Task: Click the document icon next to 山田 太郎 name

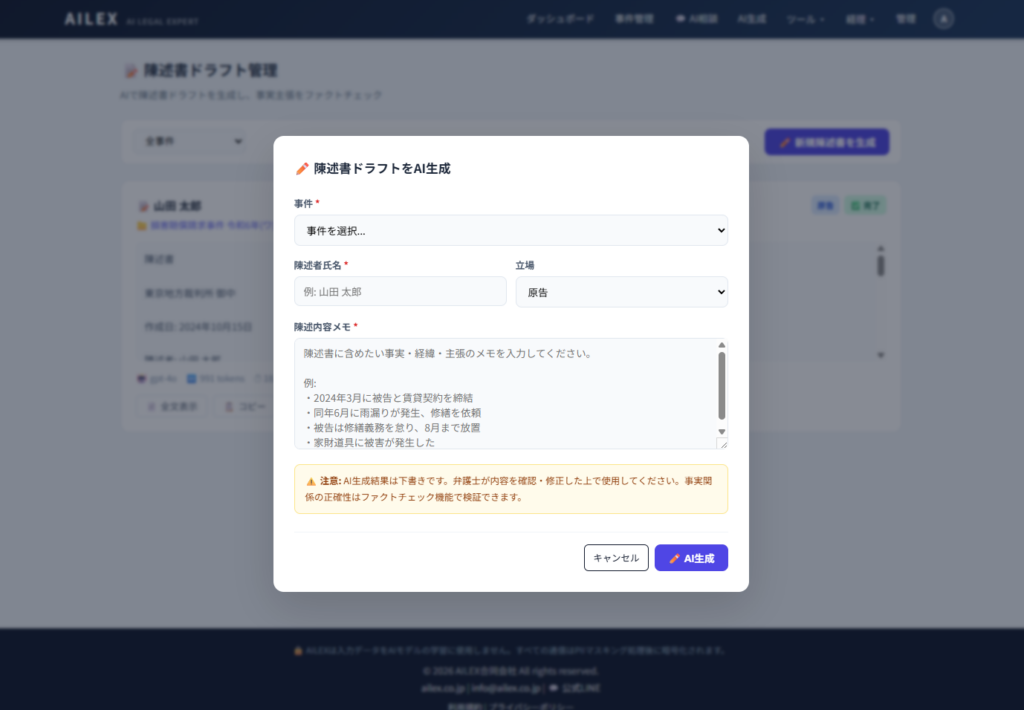Action: pyautogui.click(x=143, y=205)
